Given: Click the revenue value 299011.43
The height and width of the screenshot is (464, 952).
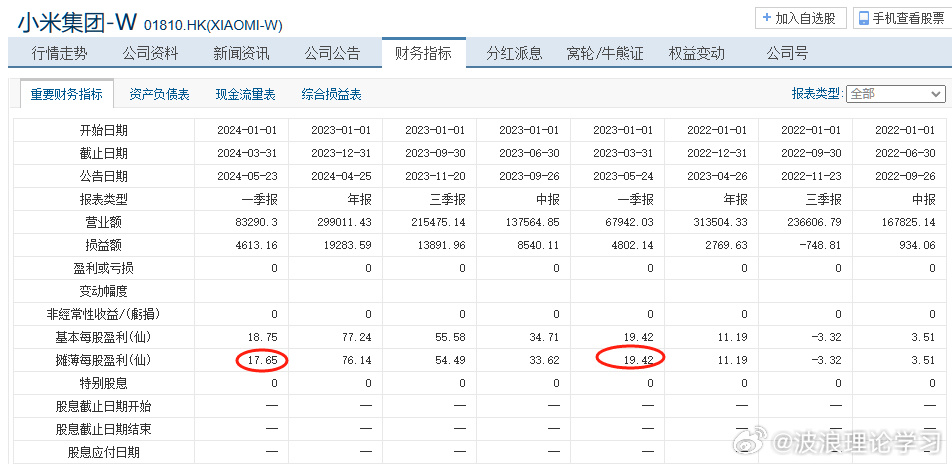Looking at the screenshot, I should tap(345, 222).
